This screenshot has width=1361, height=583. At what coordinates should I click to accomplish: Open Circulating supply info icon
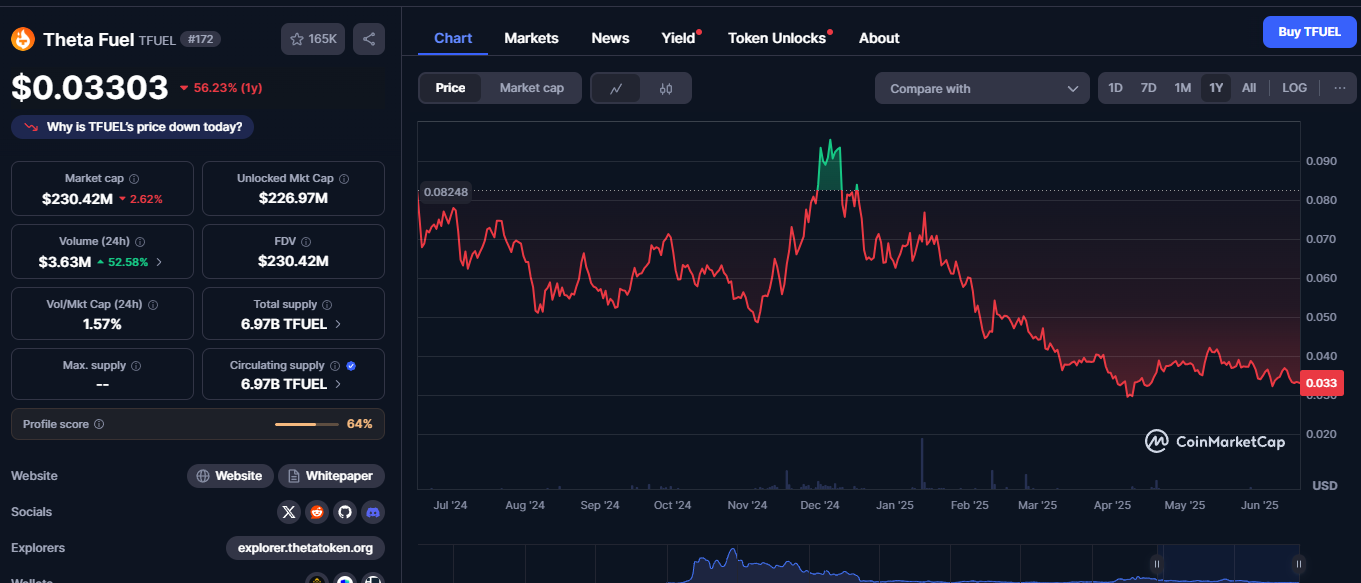(x=335, y=366)
